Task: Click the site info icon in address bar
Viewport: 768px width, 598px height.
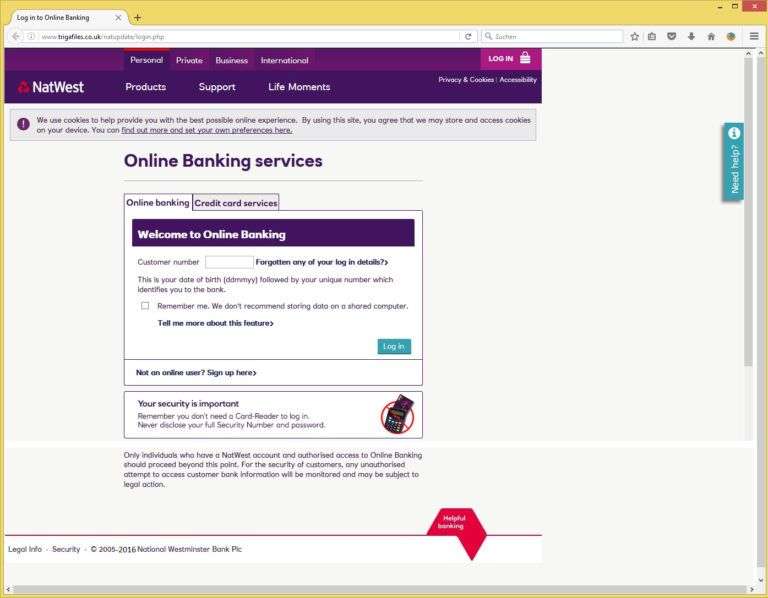Action: [x=31, y=36]
